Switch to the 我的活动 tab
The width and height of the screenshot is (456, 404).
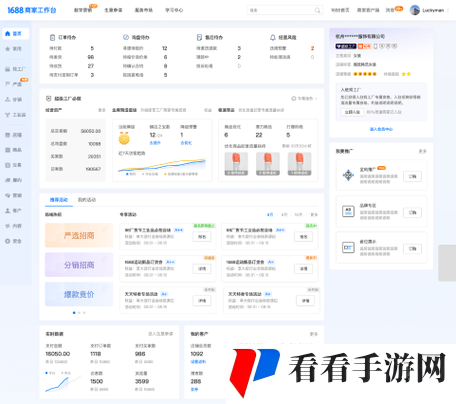pyautogui.click(x=87, y=200)
